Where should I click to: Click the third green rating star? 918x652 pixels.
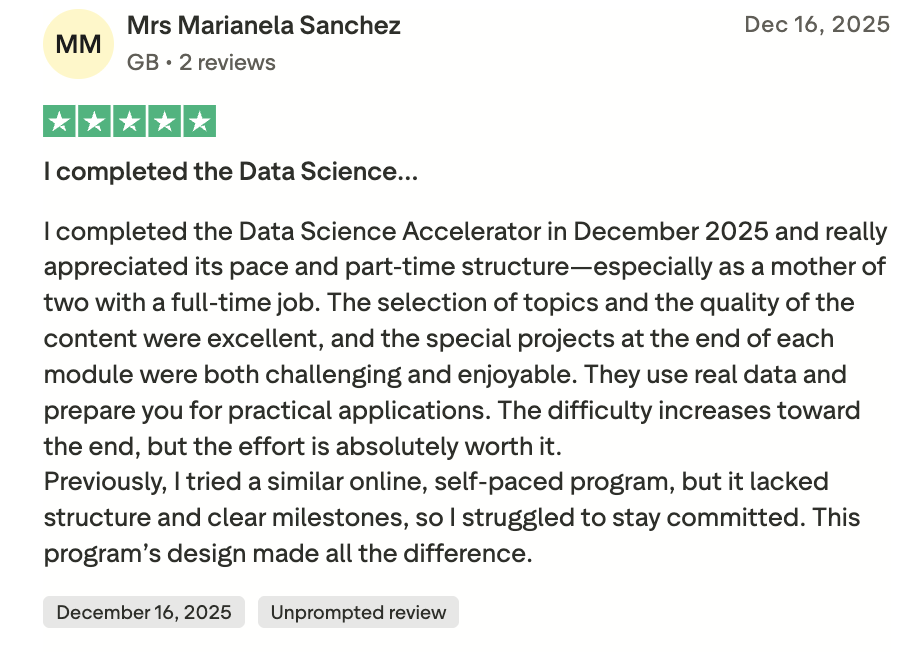[130, 122]
